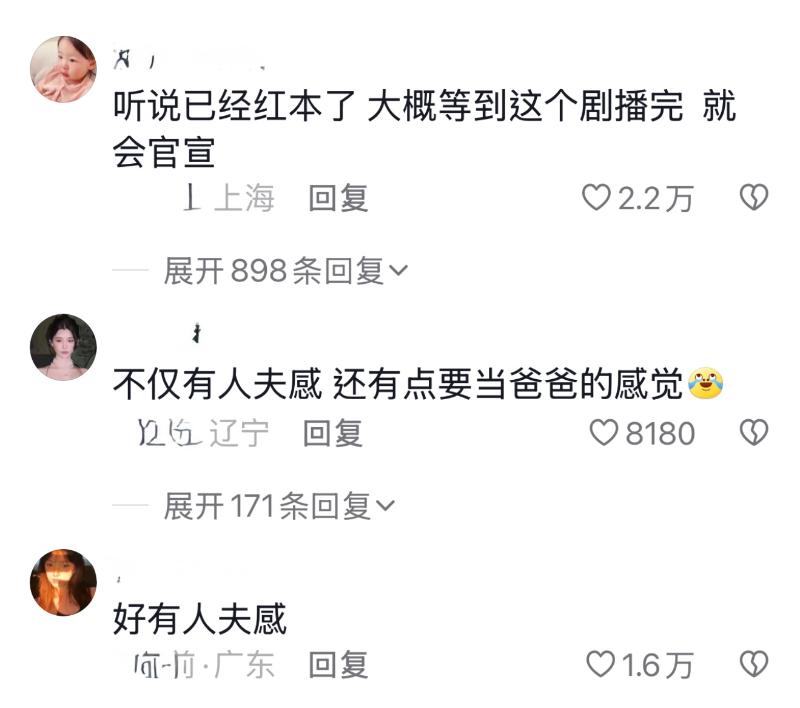The height and width of the screenshot is (708, 800).
Task: Click the 不仅有人夫感 comment text
Action: pyautogui.click(x=398, y=384)
